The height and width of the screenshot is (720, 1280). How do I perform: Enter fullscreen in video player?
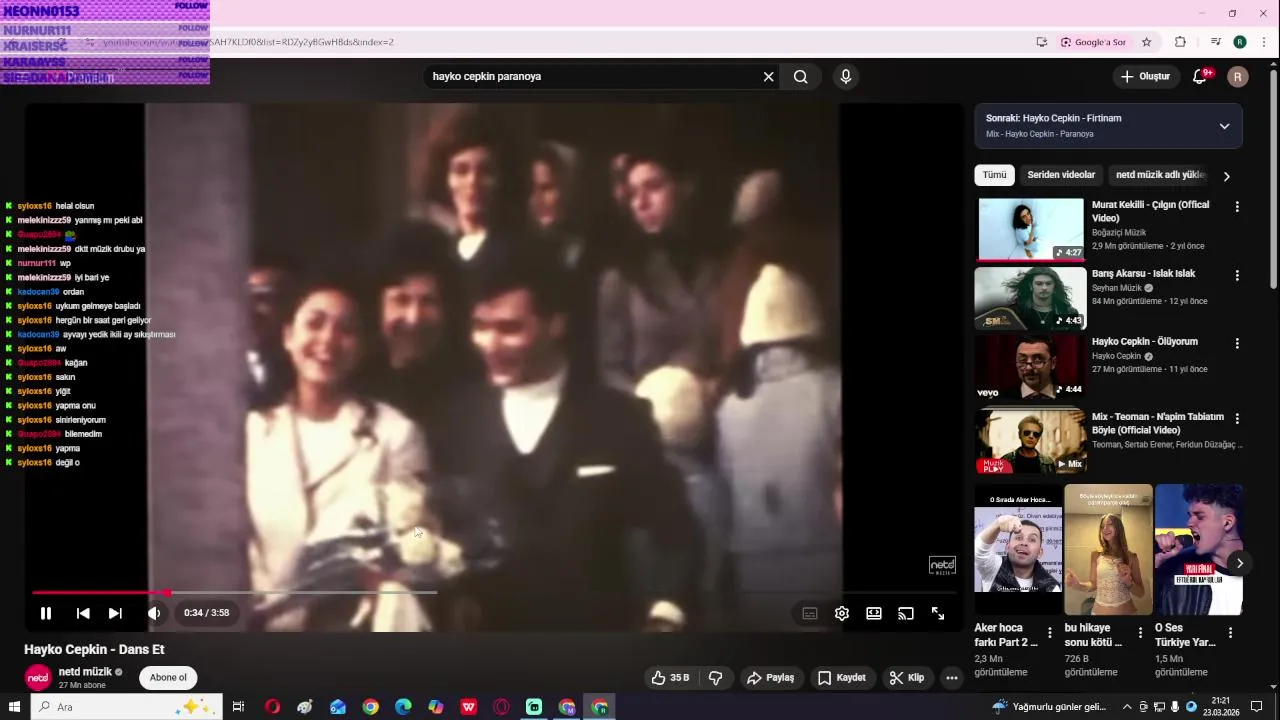(938, 613)
